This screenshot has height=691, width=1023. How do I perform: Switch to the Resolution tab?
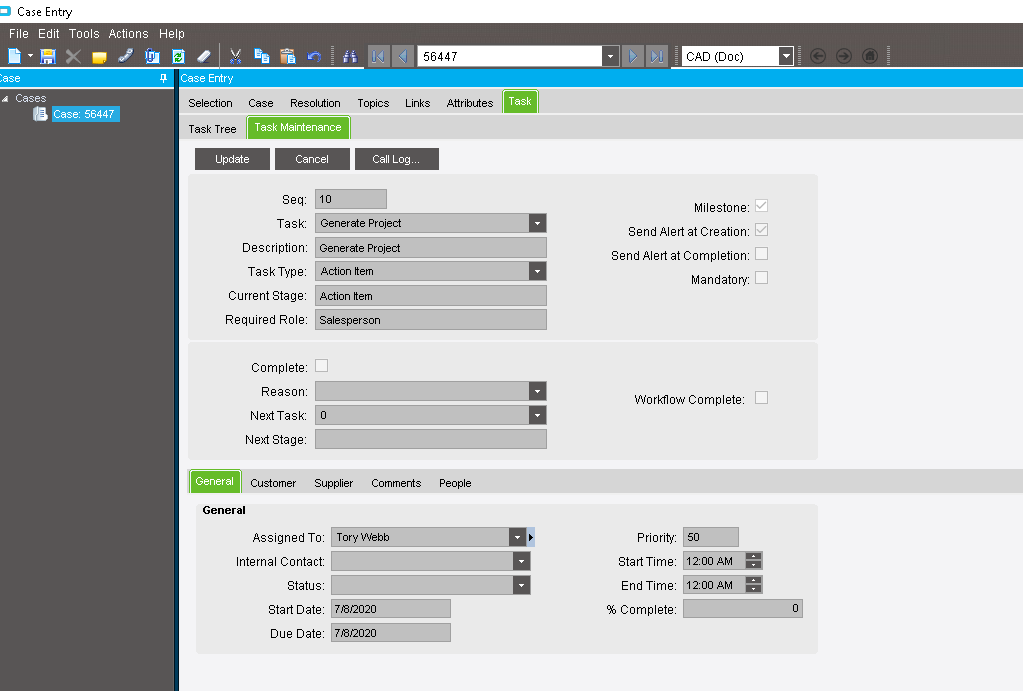pos(315,103)
